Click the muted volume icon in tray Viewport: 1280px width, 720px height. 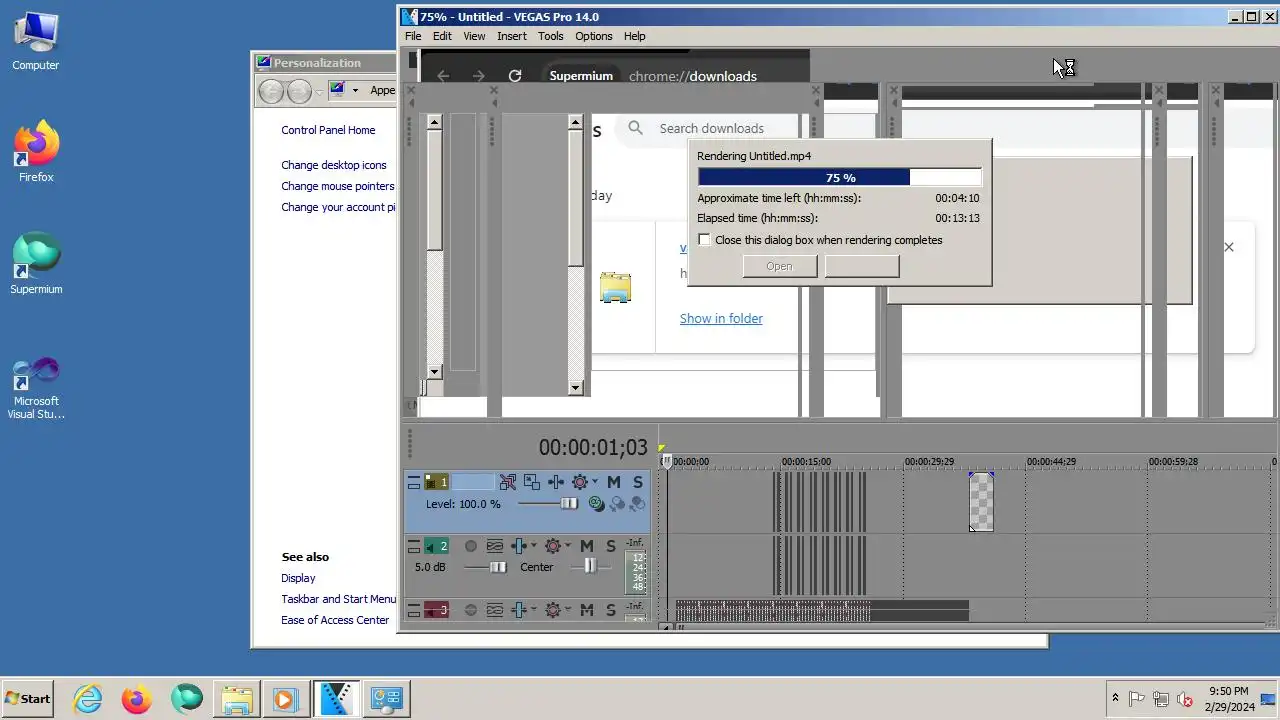(1185, 699)
